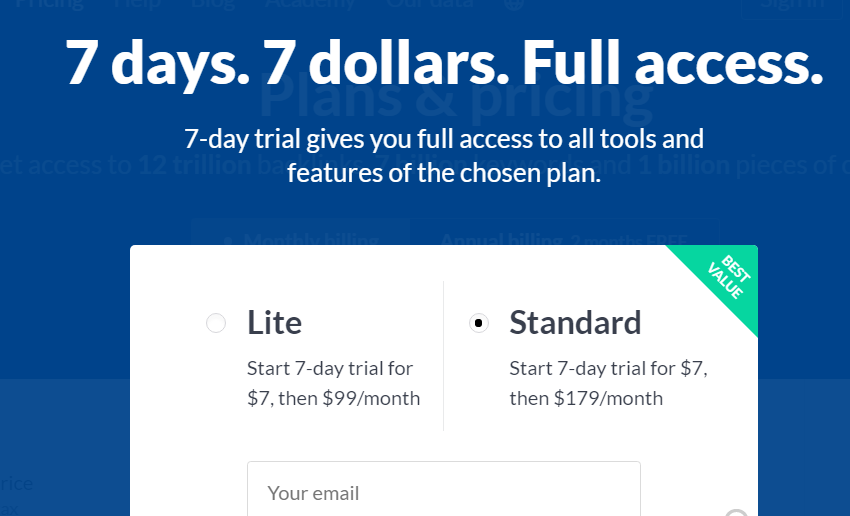This screenshot has width=850, height=516.
Task: Click the Standard plan title text
Action: [575, 322]
